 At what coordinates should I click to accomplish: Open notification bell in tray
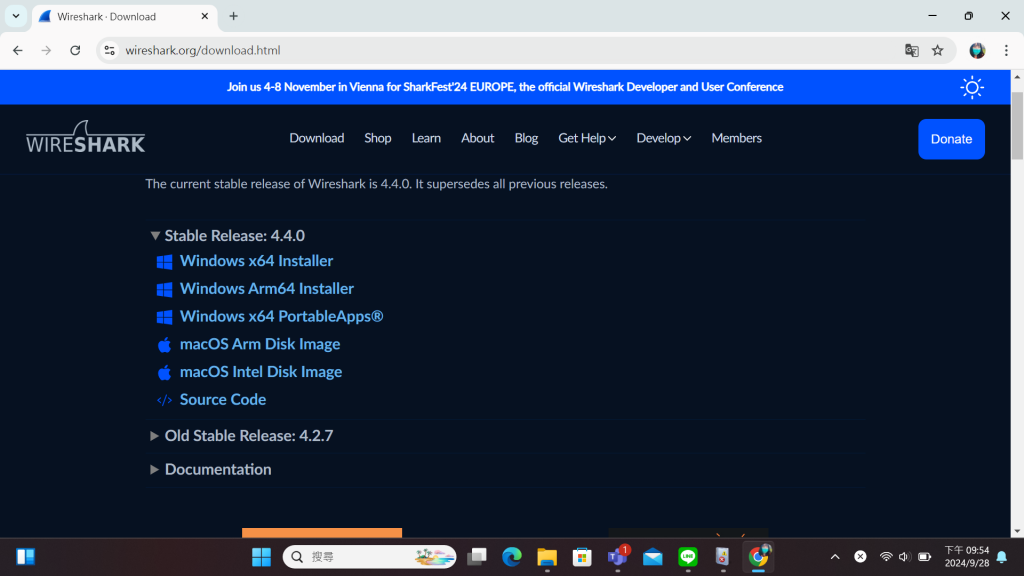tap(1002, 557)
